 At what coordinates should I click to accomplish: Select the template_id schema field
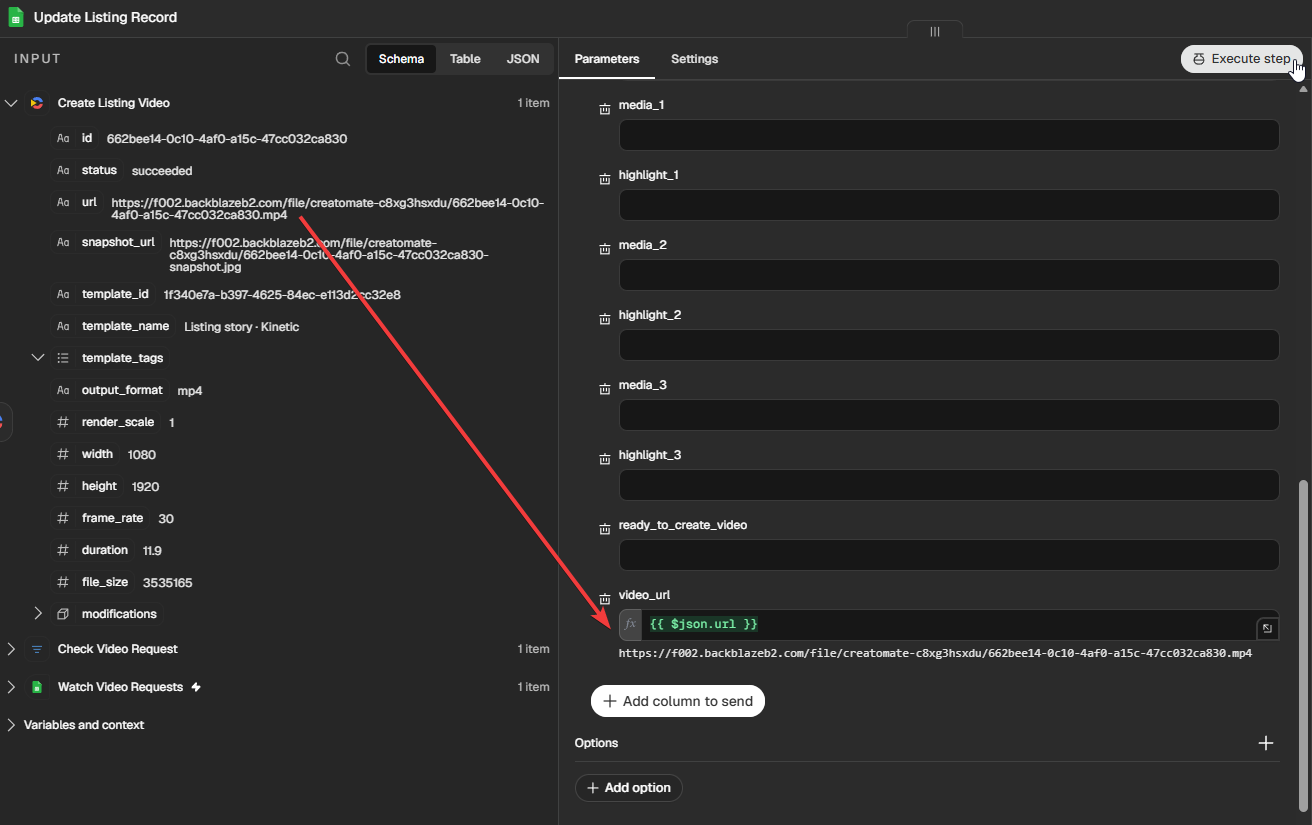pos(115,295)
